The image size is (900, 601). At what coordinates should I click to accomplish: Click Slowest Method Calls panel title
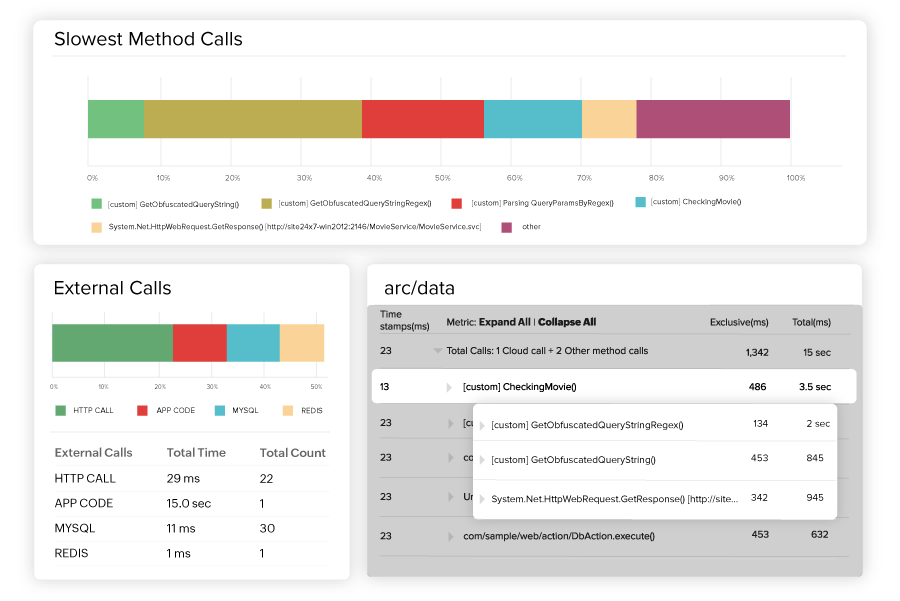coord(148,39)
